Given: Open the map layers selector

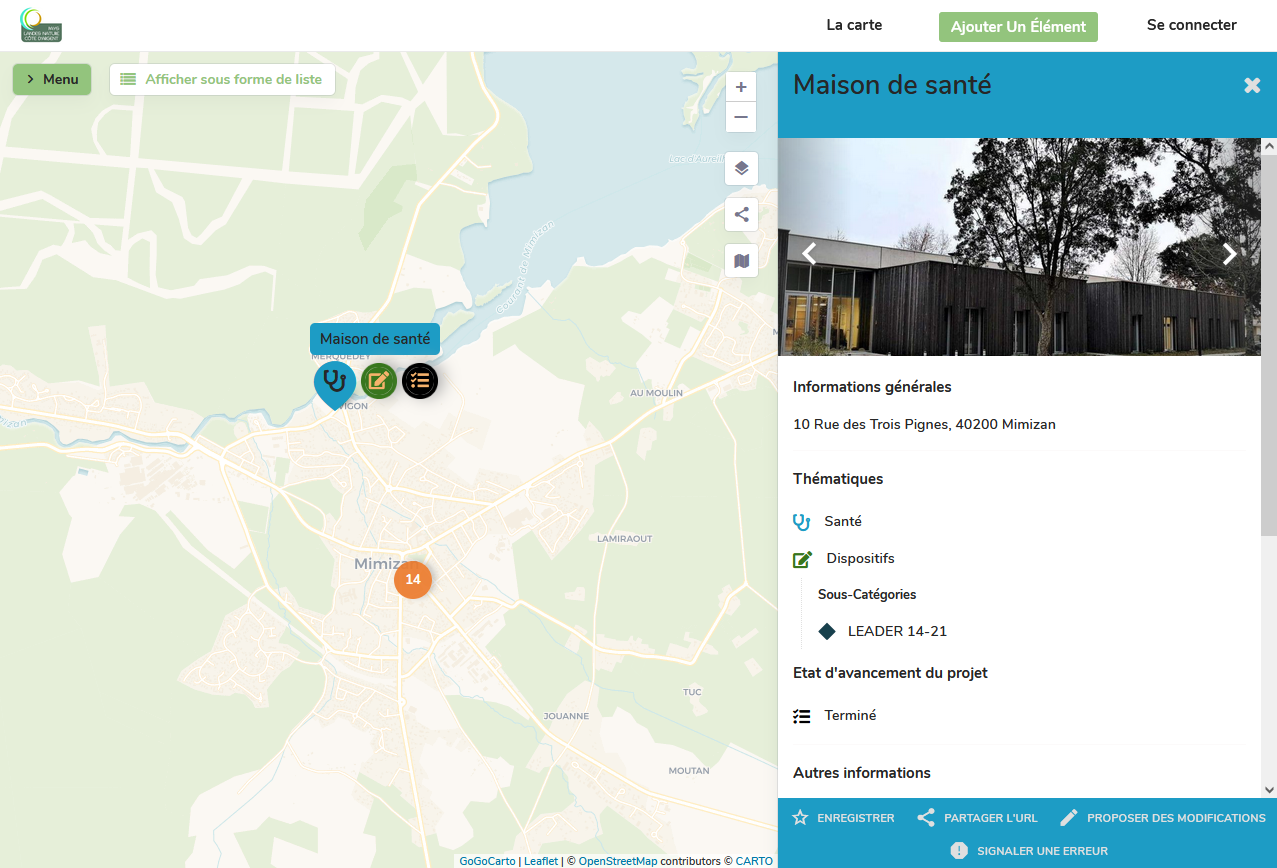Looking at the screenshot, I should pos(741,168).
